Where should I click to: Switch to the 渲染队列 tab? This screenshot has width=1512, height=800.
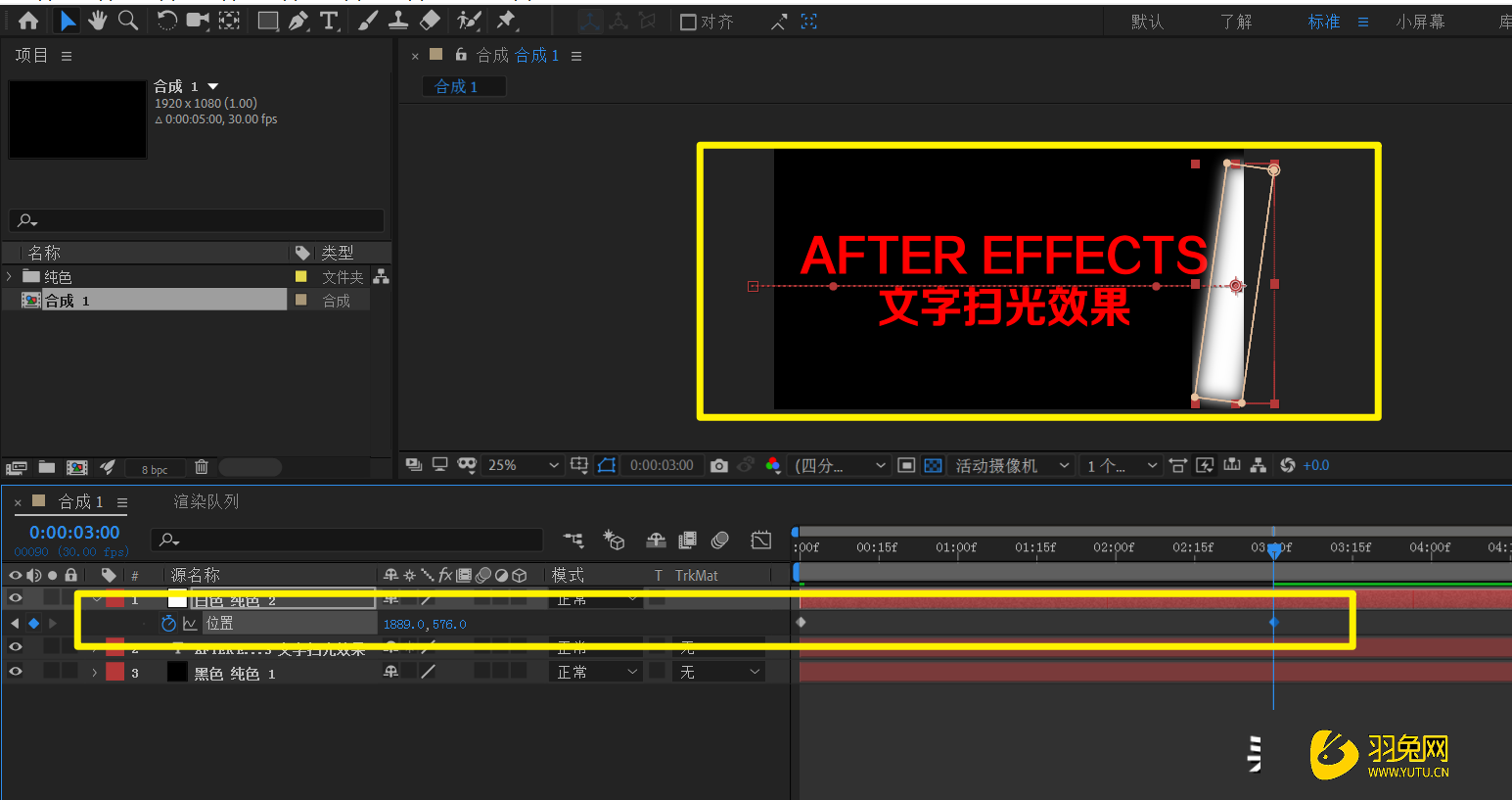click(x=206, y=501)
